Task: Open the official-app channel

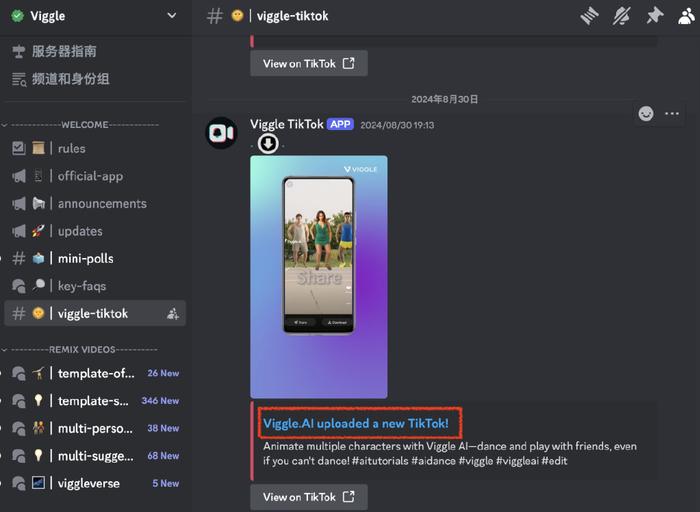Action: [95, 176]
